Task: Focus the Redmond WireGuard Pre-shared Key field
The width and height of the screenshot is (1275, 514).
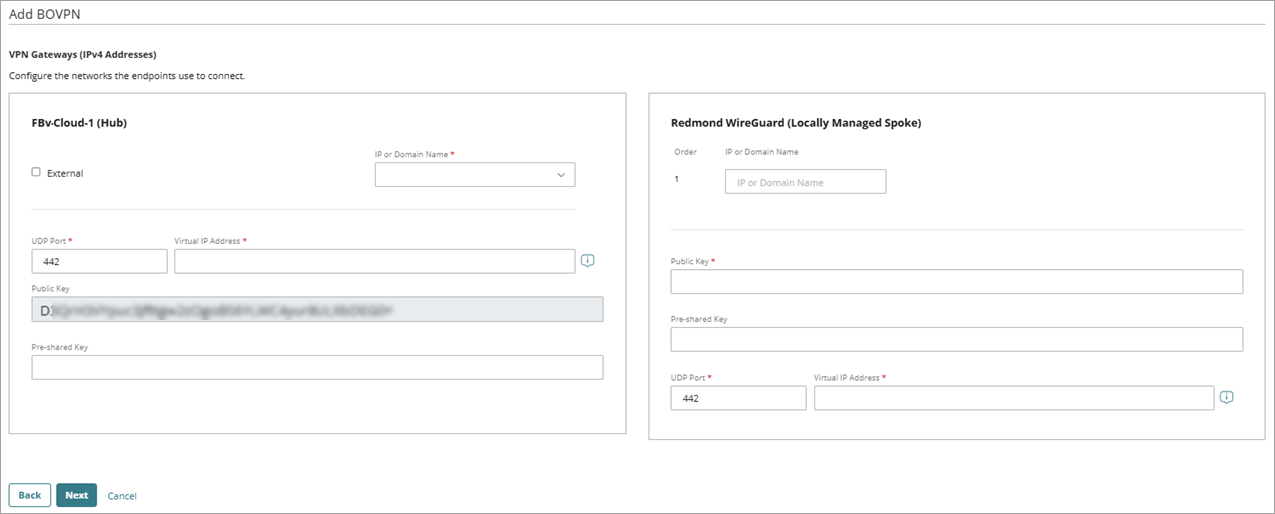Action: click(x=957, y=339)
